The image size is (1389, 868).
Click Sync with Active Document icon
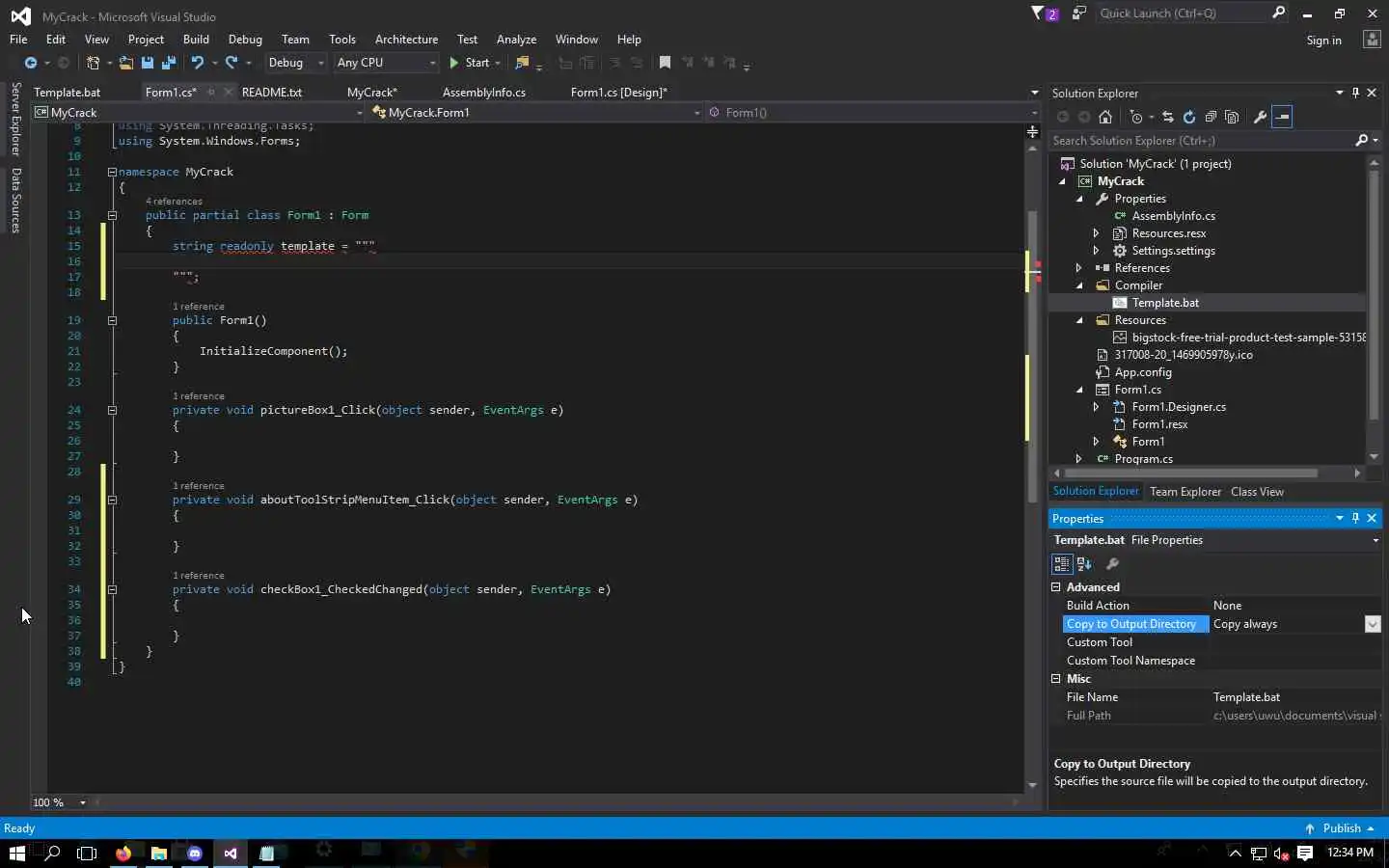1168,117
